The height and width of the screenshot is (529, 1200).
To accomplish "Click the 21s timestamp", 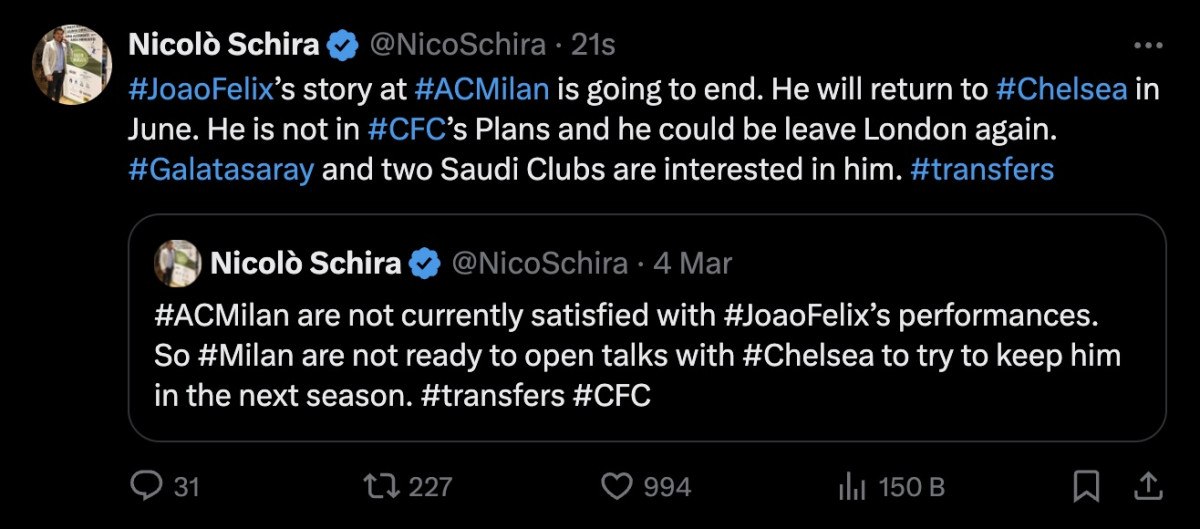I will tap(592, 45).
